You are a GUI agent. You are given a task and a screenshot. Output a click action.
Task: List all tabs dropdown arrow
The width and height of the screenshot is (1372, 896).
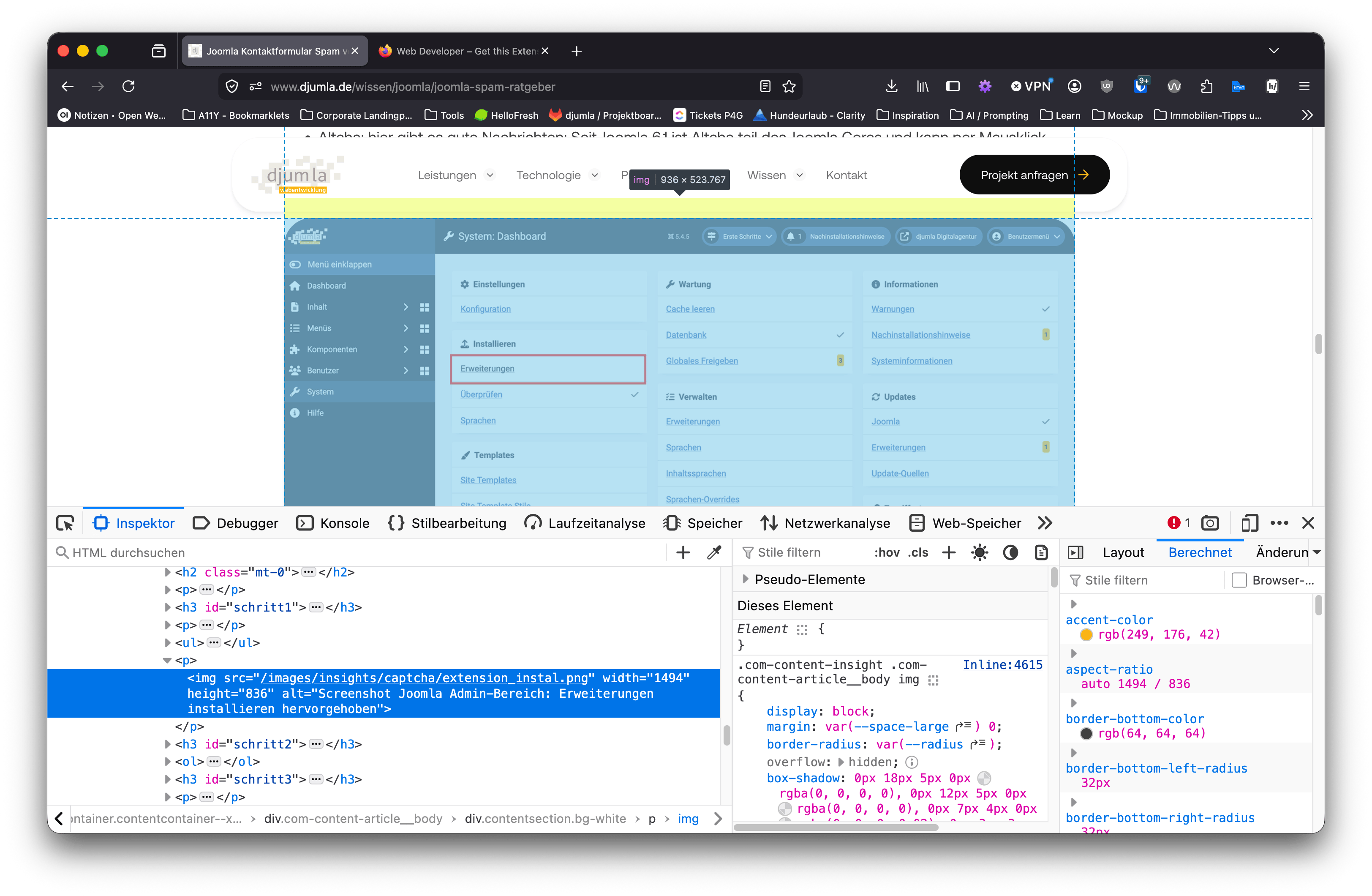pyautogui.click(x=1274, y=51)
